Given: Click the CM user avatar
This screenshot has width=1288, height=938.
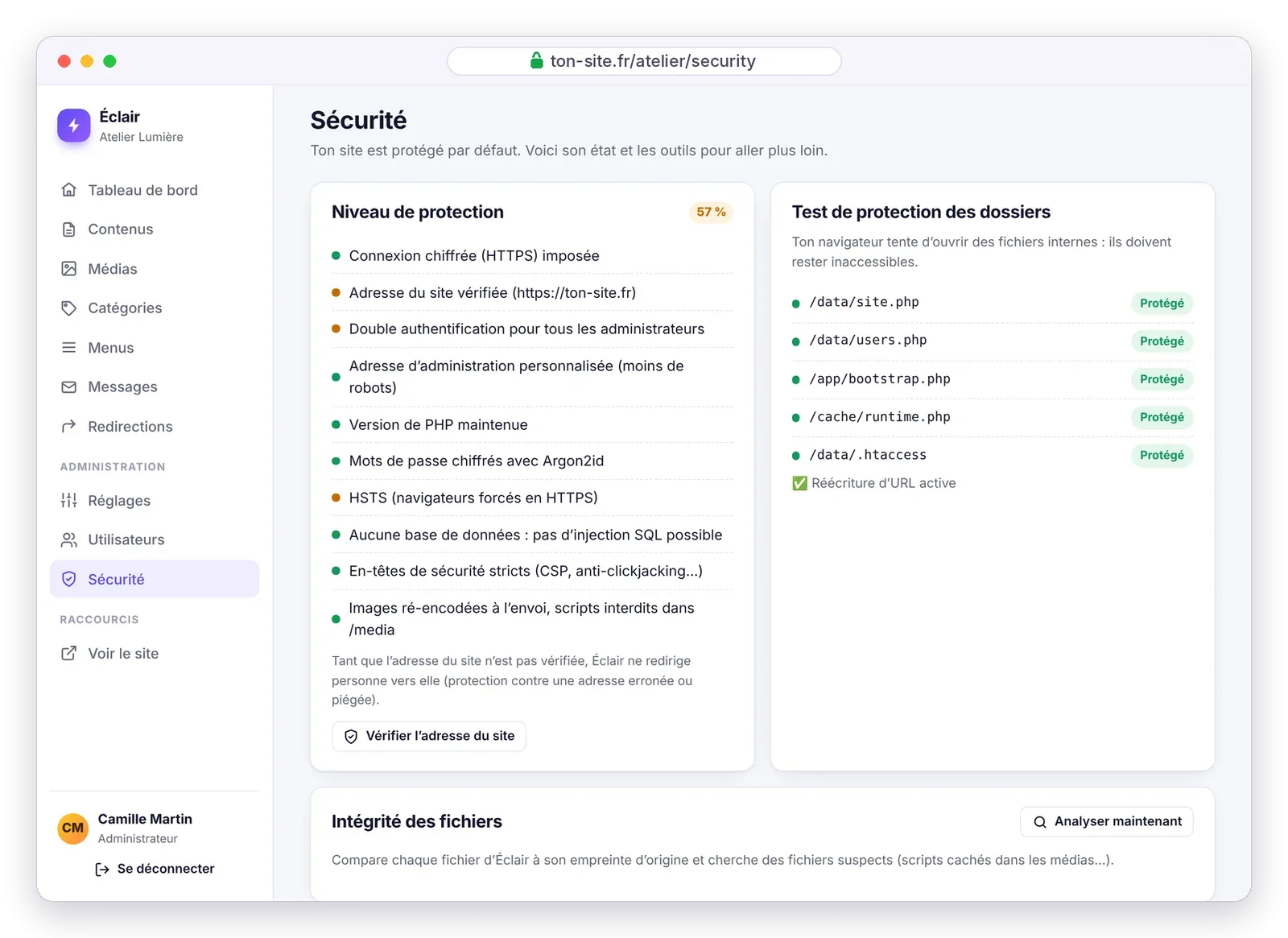Looking at the screenshot, I should (73, 828).
